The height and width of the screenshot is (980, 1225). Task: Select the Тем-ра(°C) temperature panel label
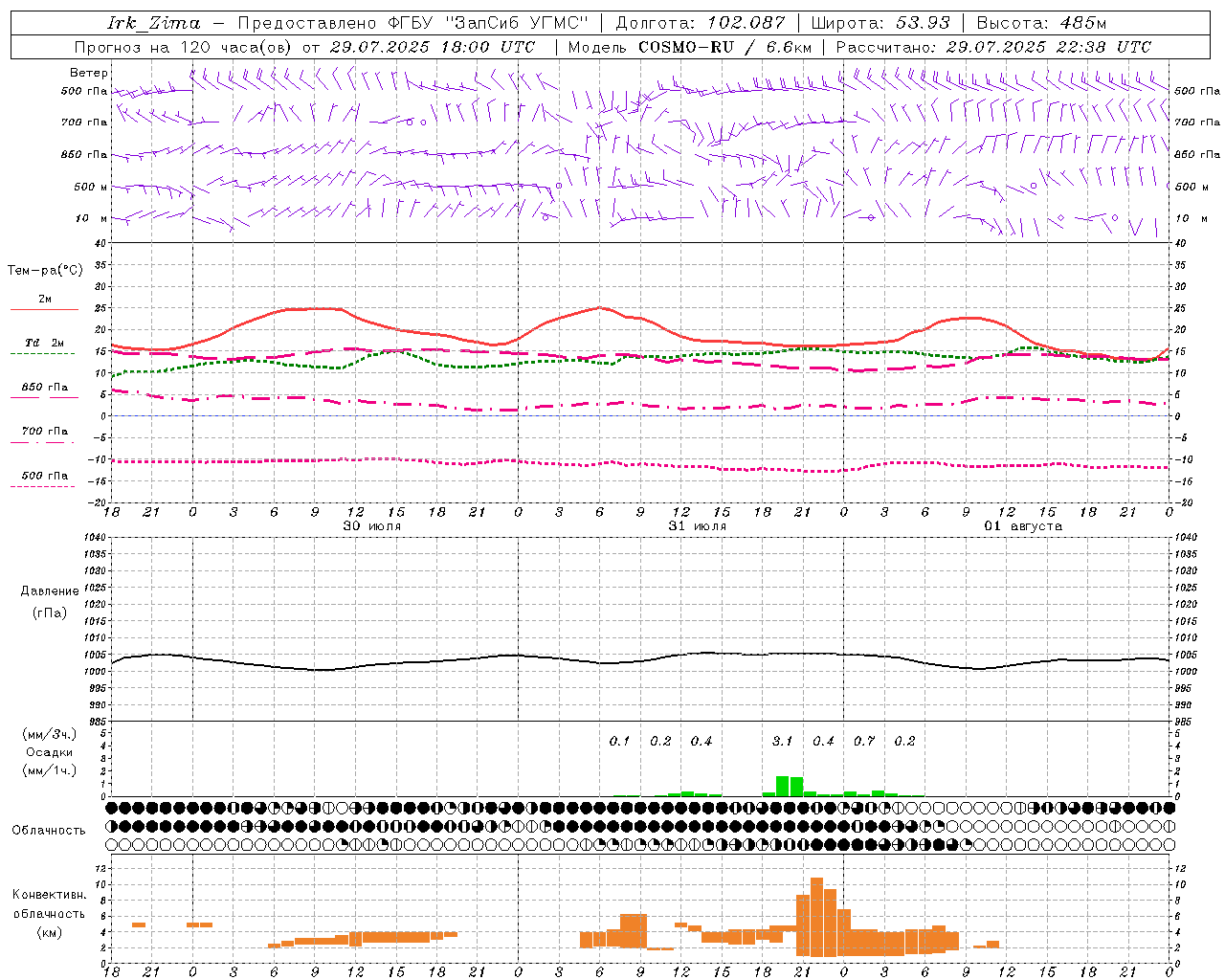pos(45,271)
